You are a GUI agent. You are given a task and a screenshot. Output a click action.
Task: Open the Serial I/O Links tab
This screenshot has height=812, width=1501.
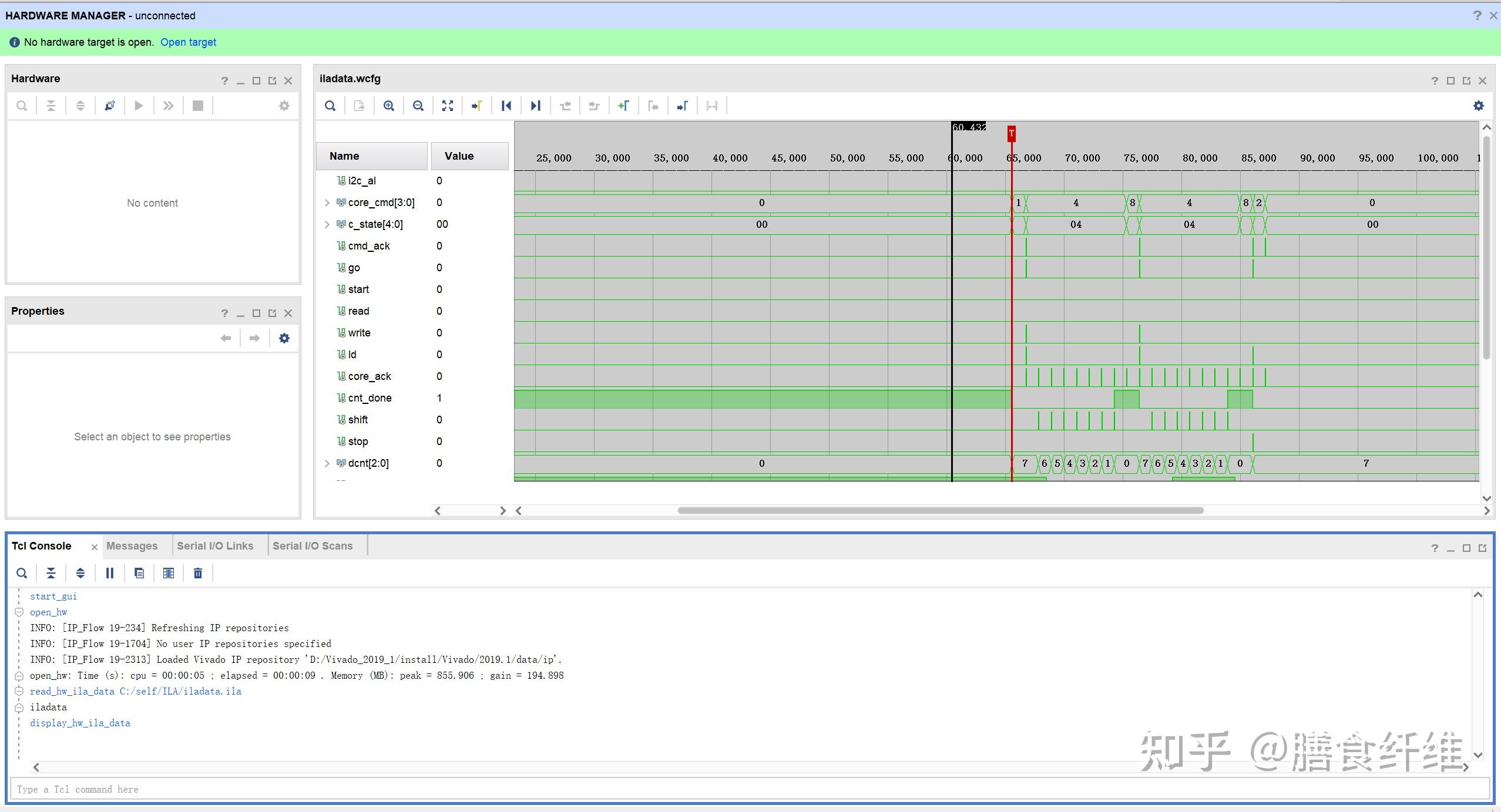click(x=215, y=546)
